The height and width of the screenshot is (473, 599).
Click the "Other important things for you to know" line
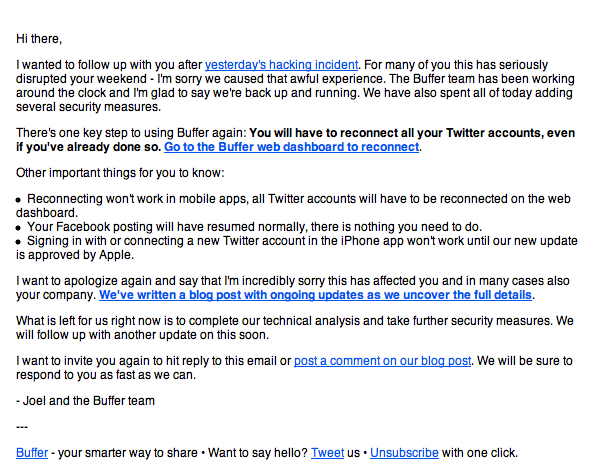[x=120, y=173]
